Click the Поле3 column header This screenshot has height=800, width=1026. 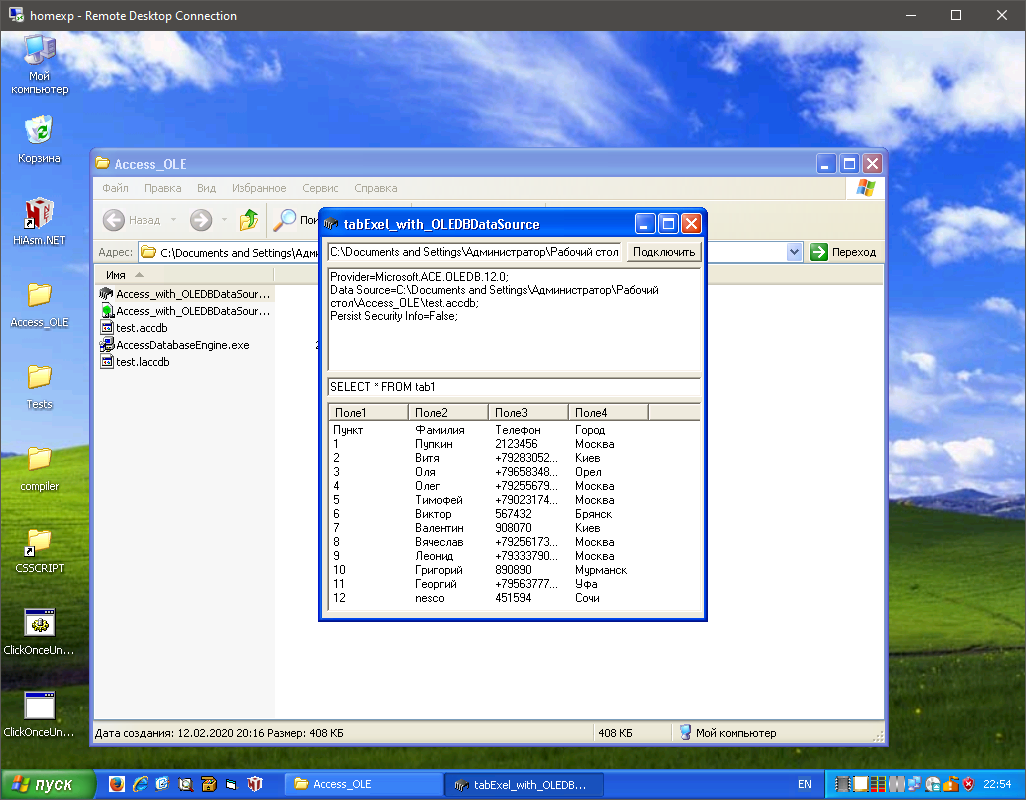[527, 412]
